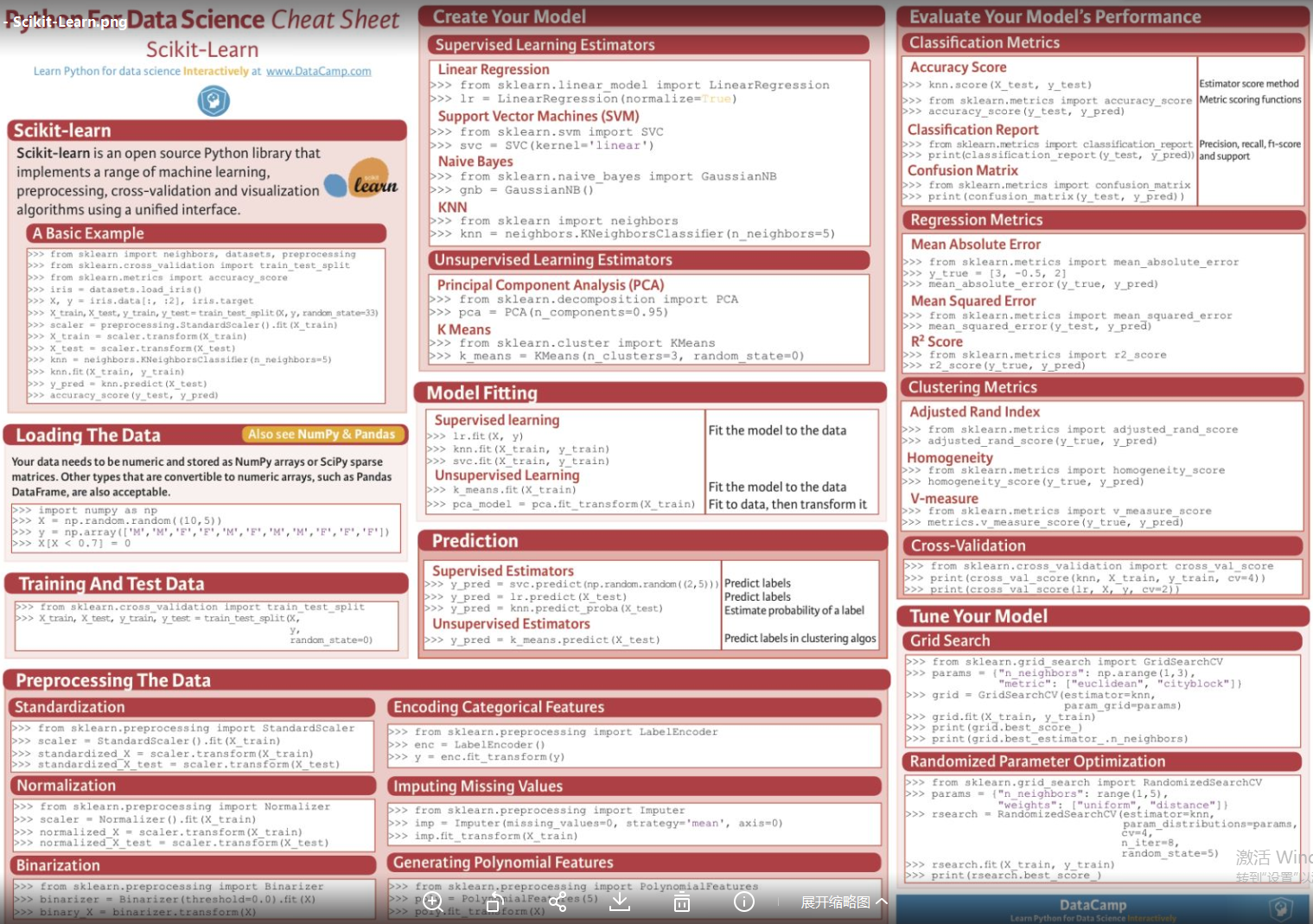View image details via the info icon

pyautogui.click(x=743, y=902)
